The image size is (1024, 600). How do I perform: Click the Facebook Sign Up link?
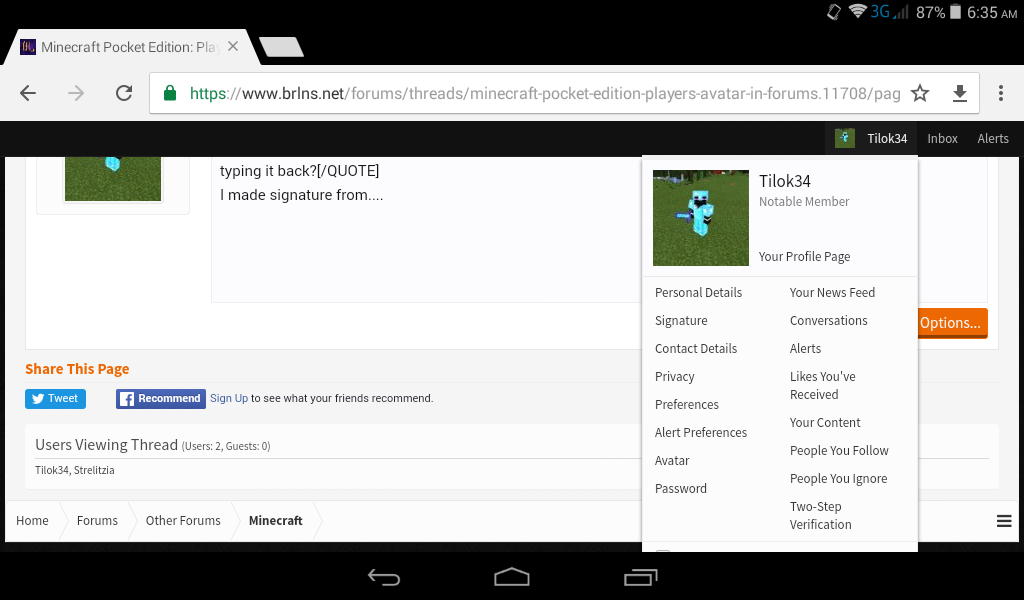(229, 398)
